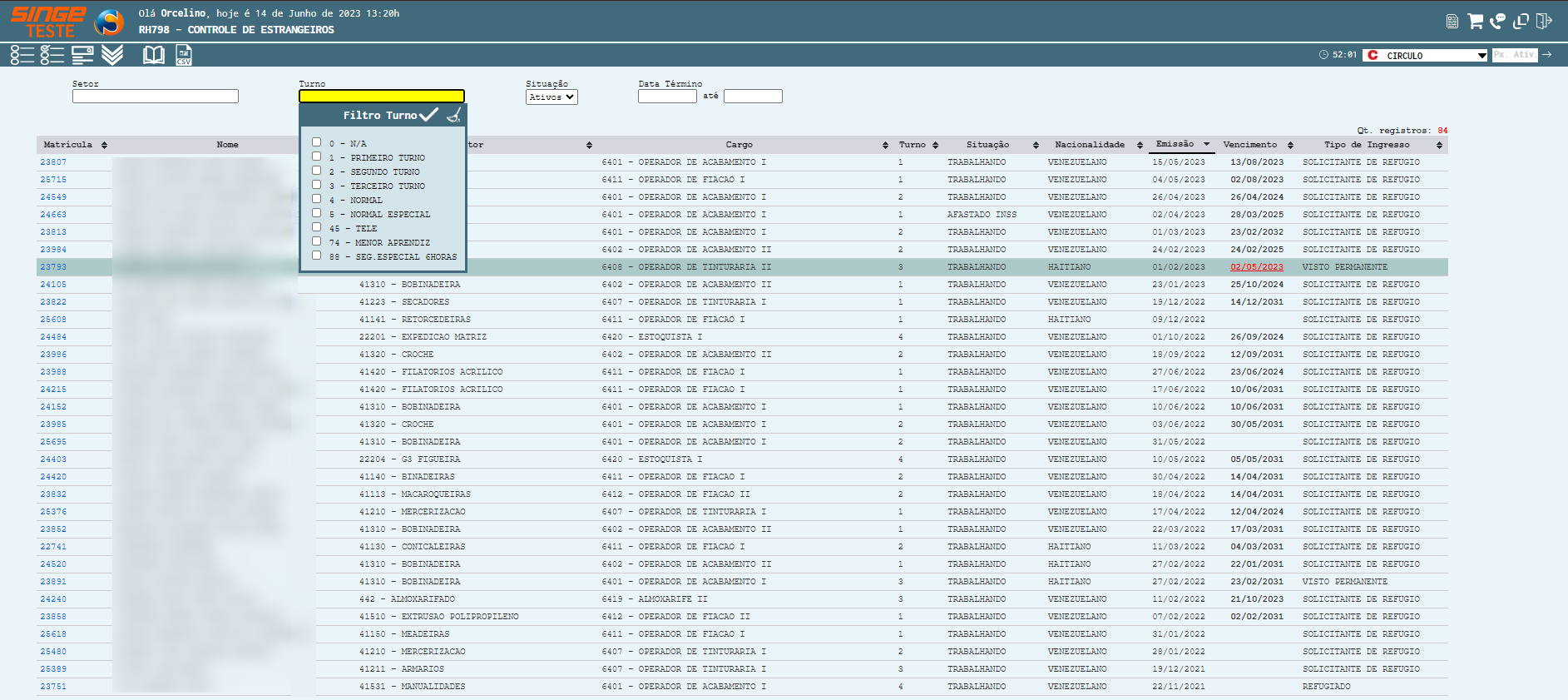Click the Setor input field
The height and width of the screenshot is (700, 1568).
click(x=156, y=97)
